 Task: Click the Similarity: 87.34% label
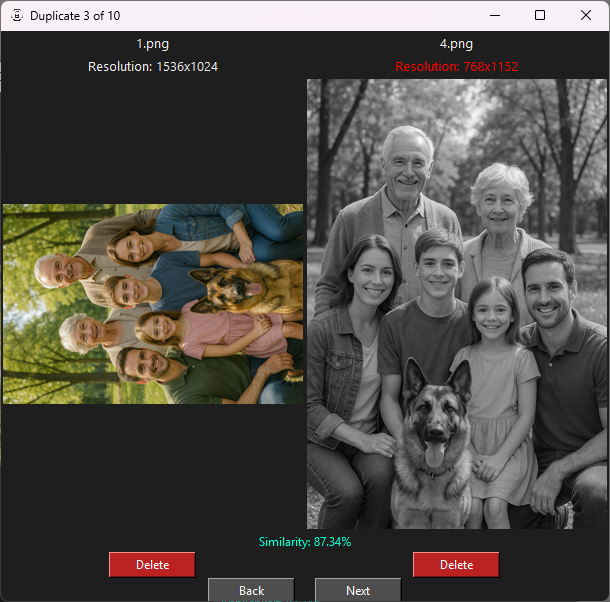pos(305,542)
